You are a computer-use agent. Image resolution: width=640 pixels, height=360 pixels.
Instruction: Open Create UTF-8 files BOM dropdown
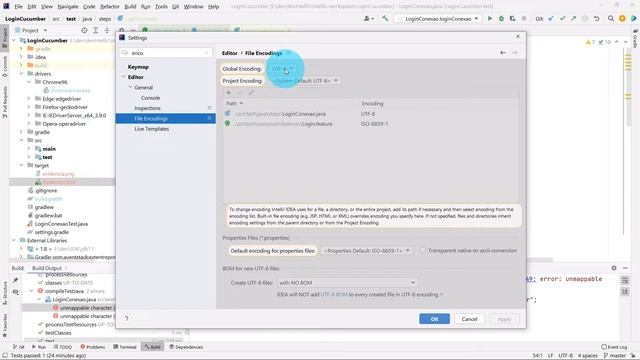(x=347, y=282)
